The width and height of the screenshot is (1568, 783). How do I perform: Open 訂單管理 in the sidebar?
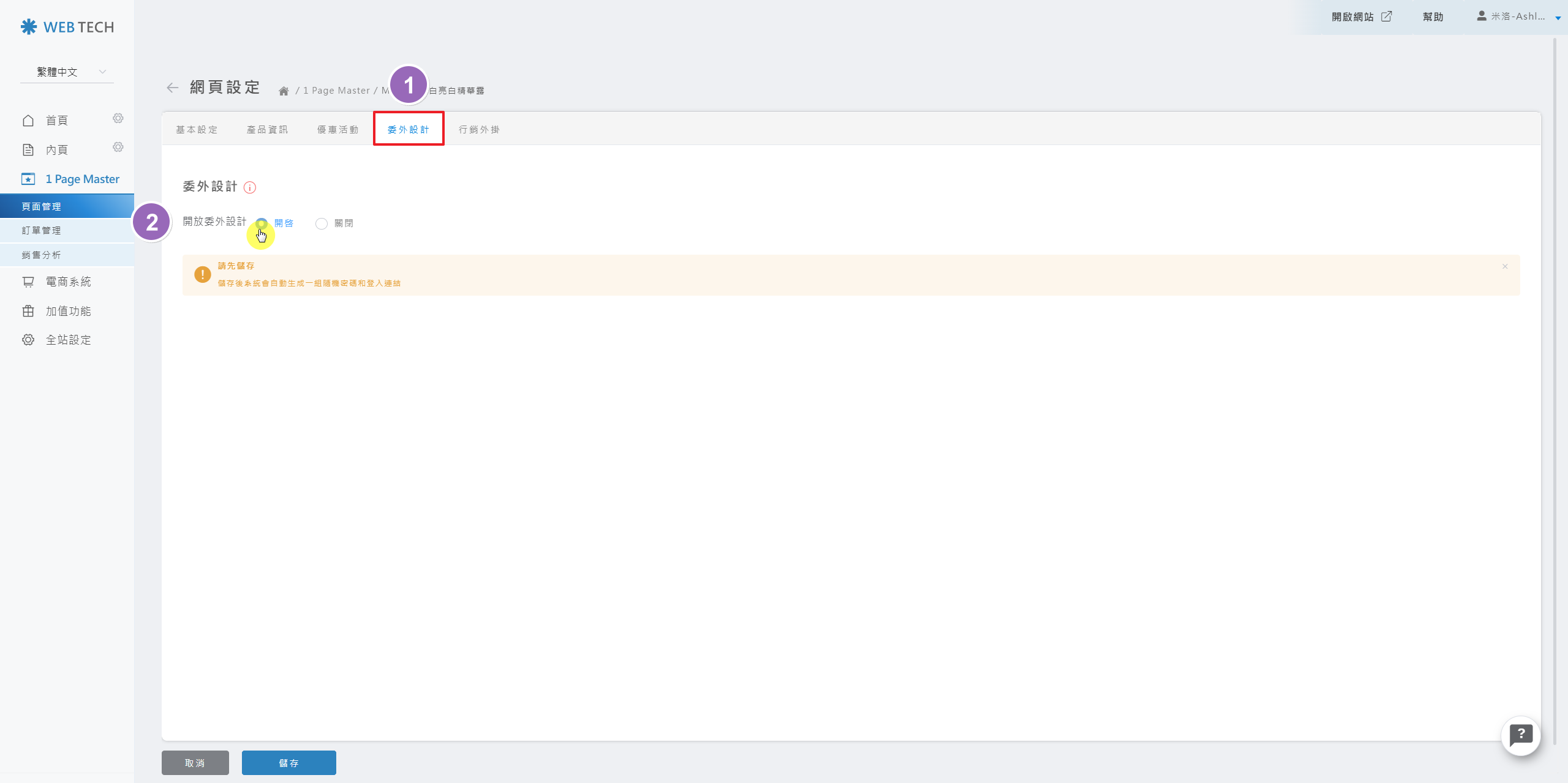point(42,231)
